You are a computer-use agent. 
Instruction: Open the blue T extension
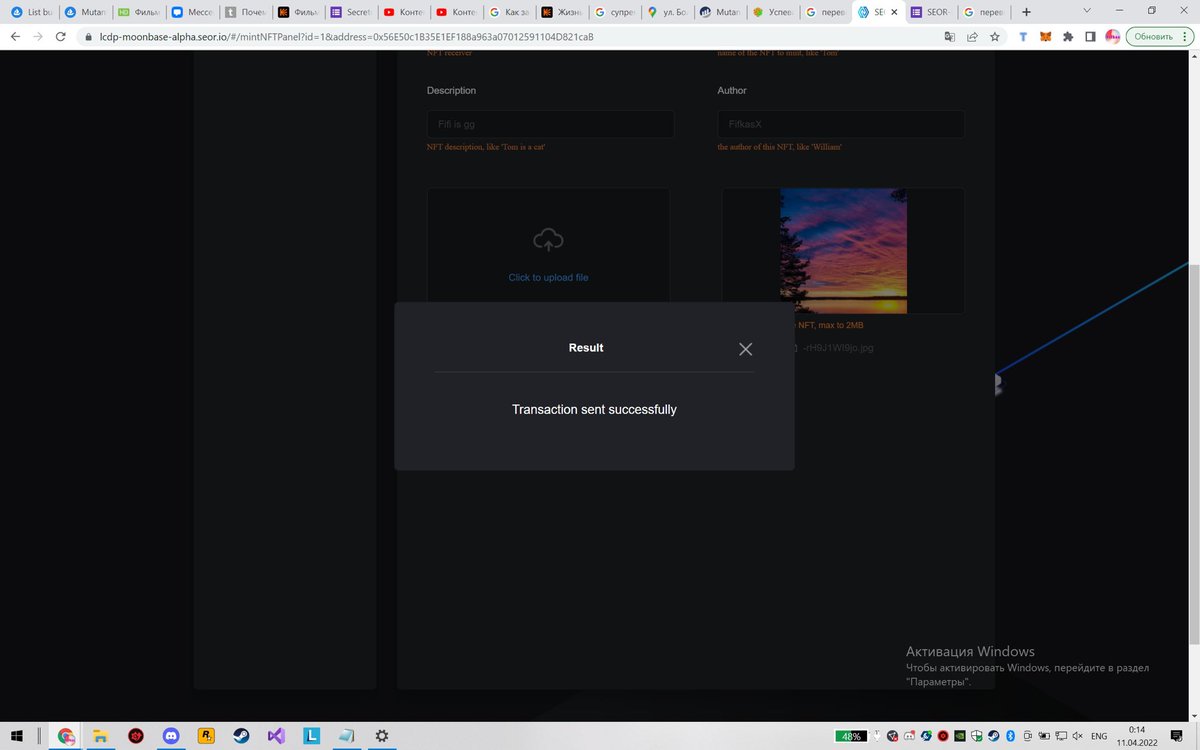pos(1024,36)
